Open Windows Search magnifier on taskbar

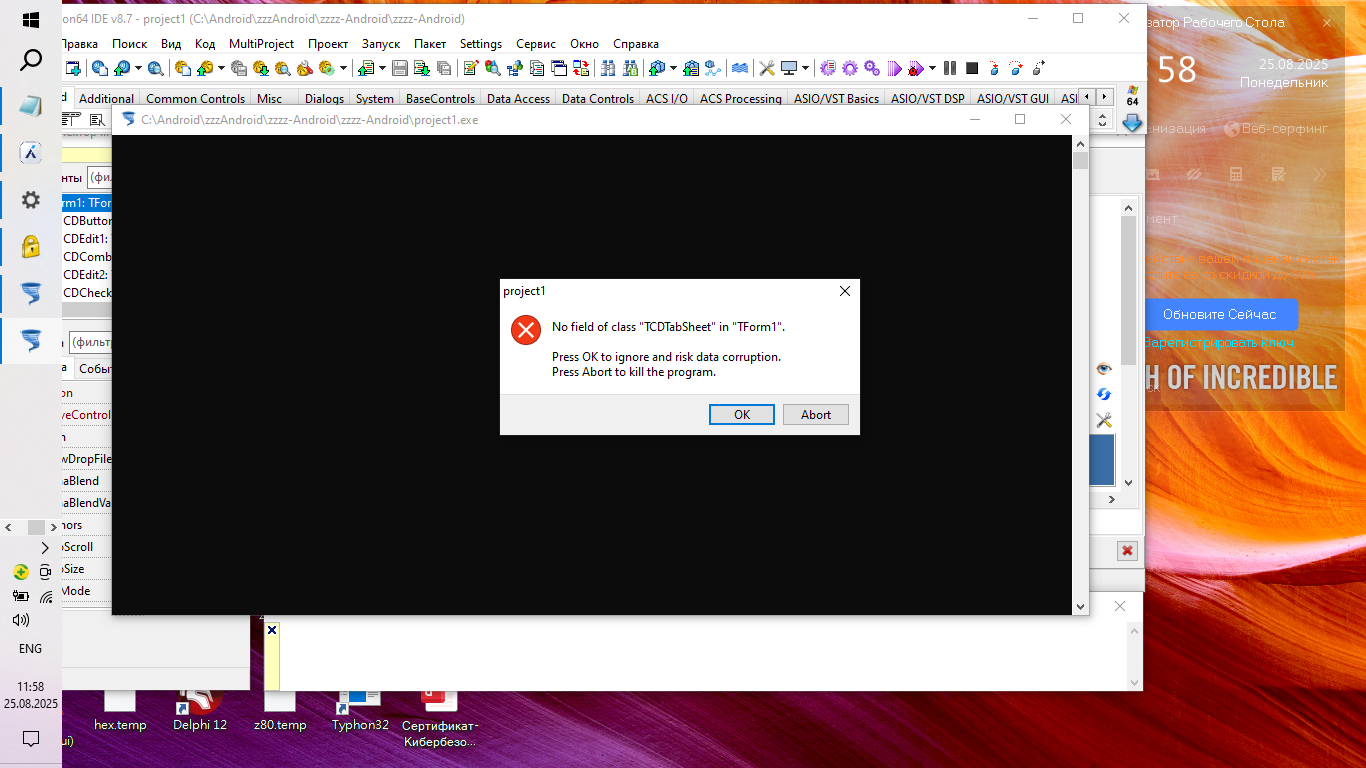(x=31, y=60)
